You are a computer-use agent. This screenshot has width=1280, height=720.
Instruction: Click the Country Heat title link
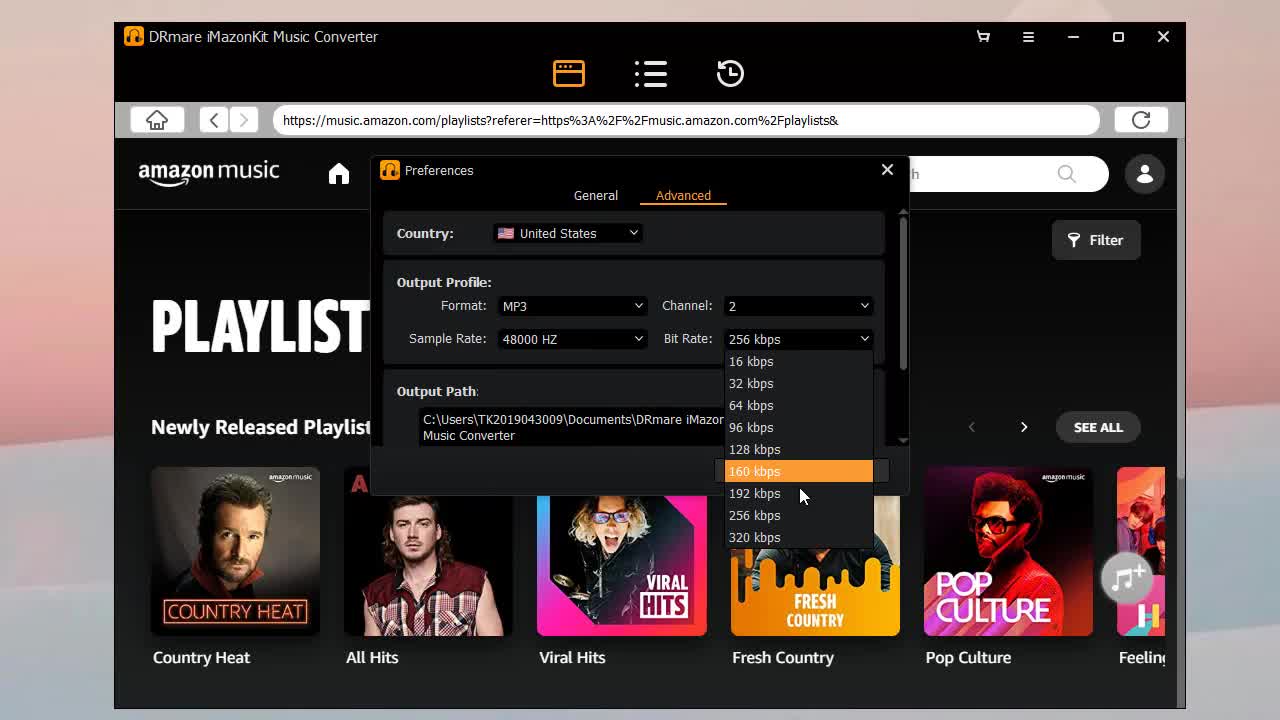coord(202,658)
